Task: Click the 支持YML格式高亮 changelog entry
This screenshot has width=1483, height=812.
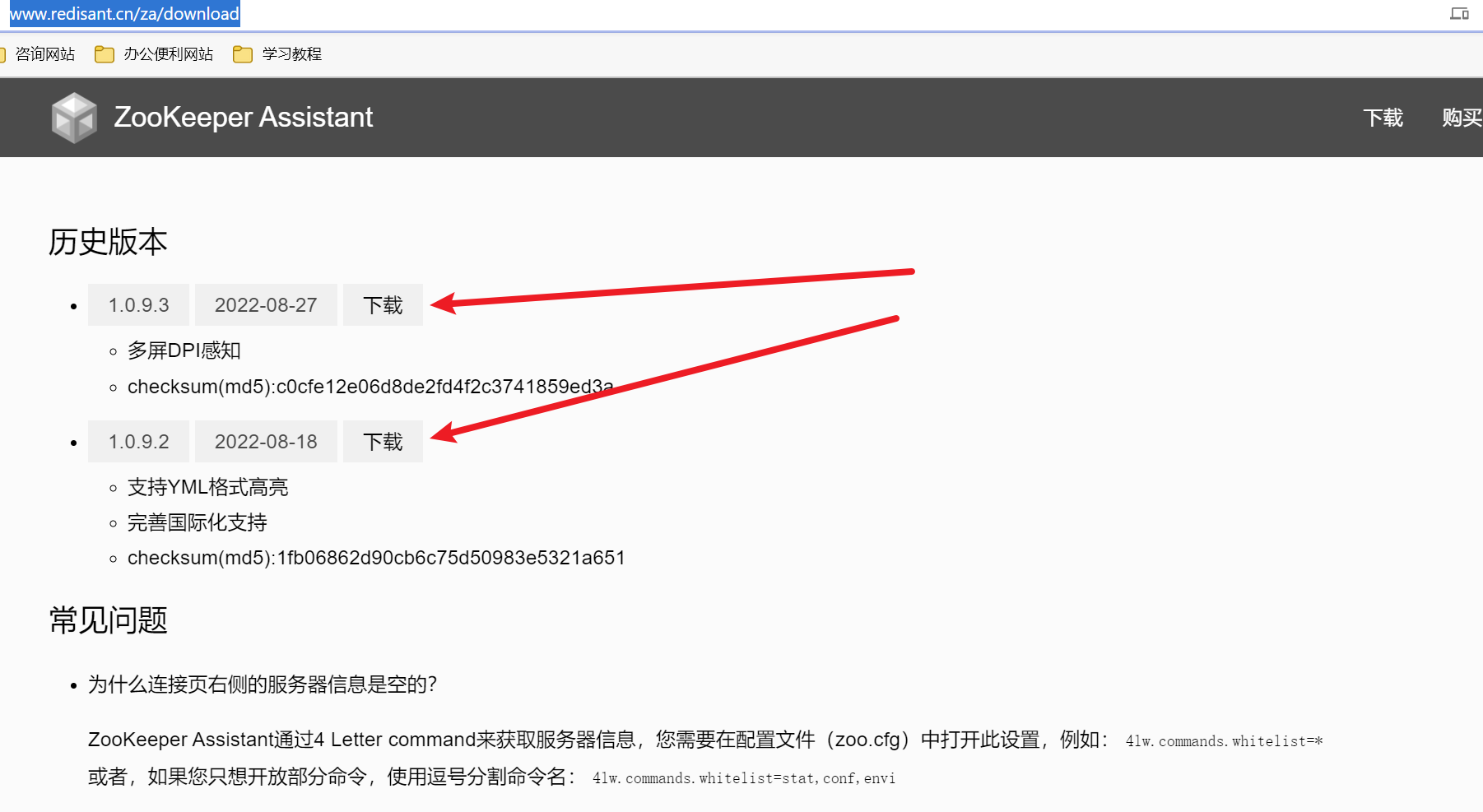Action: [208, 487]
